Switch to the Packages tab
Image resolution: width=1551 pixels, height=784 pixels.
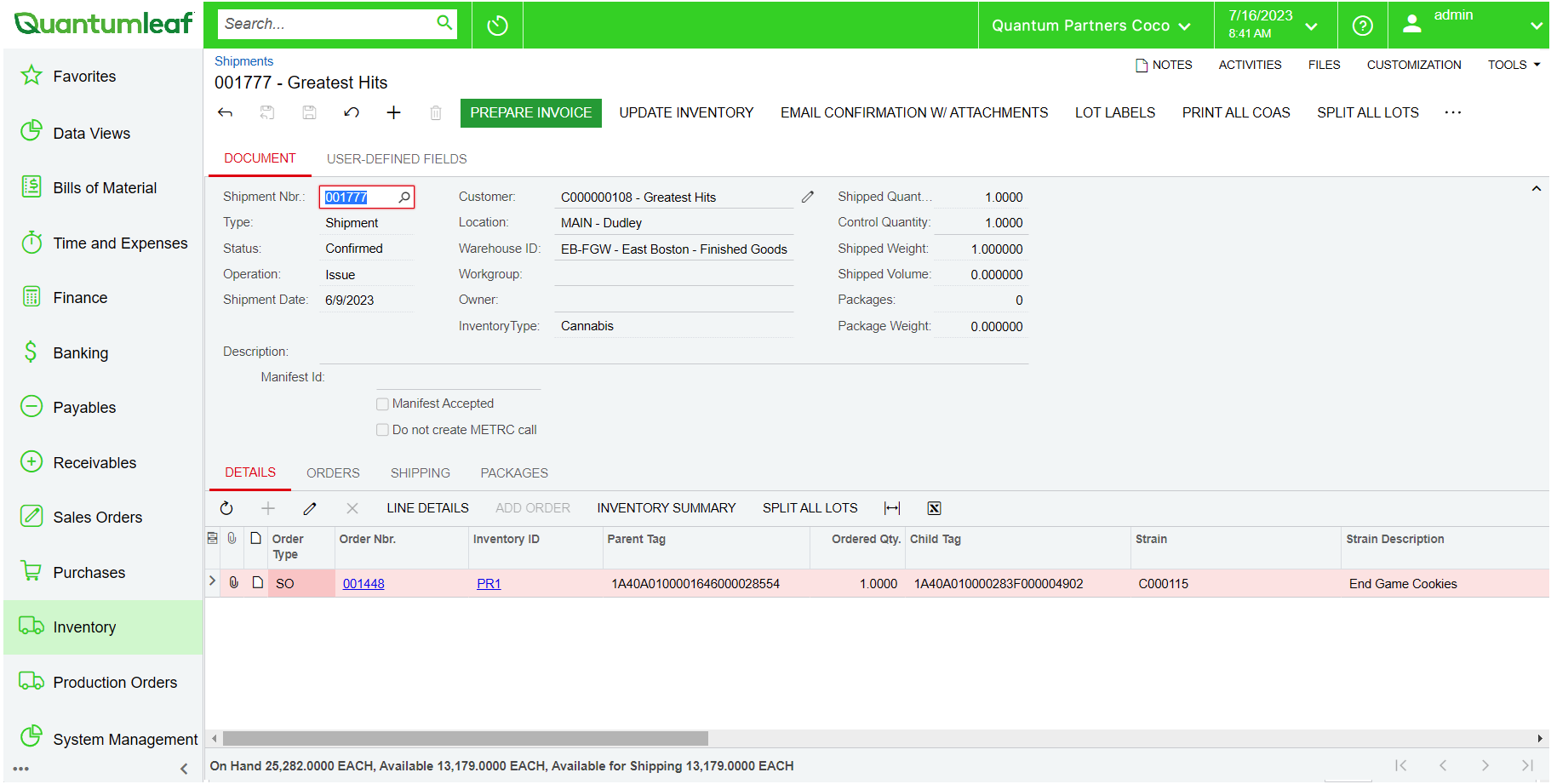click(x=514, y=473)
